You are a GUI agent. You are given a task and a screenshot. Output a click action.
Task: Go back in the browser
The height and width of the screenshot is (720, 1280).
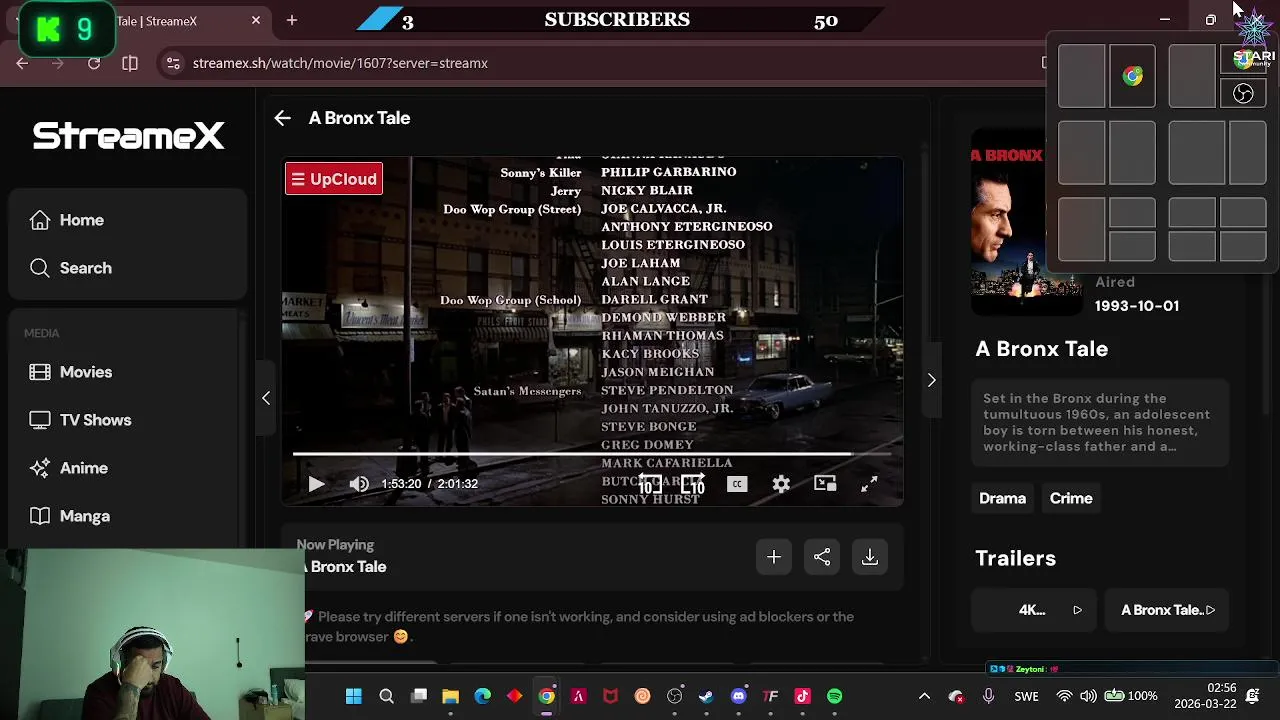tap(22, 63)
